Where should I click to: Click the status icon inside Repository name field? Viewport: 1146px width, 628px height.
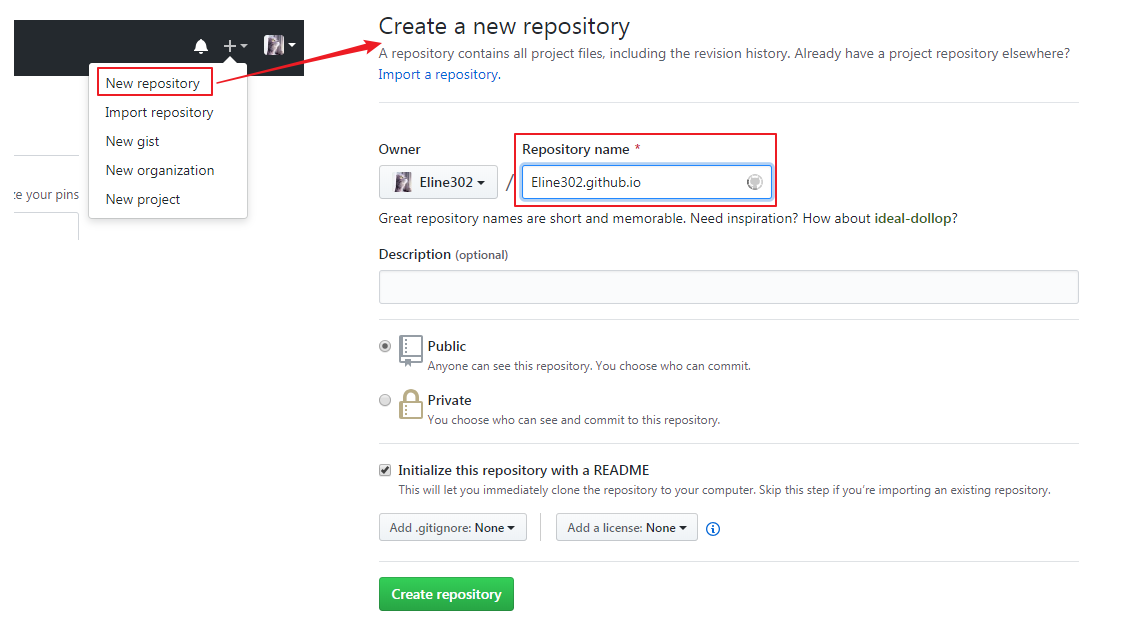point(754,182)
